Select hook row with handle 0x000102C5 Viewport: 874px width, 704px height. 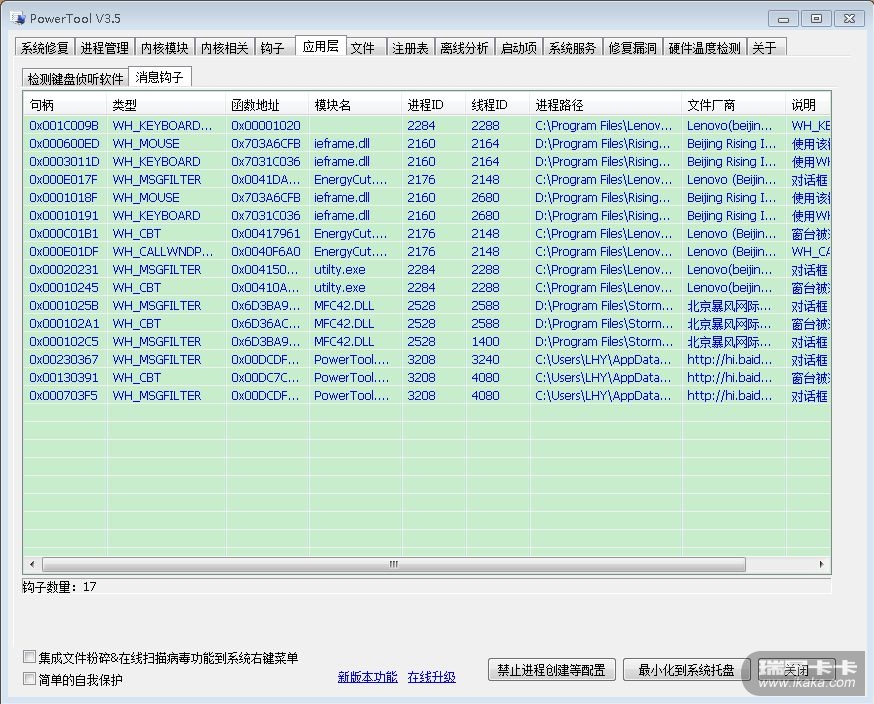[x=427, y=341]
